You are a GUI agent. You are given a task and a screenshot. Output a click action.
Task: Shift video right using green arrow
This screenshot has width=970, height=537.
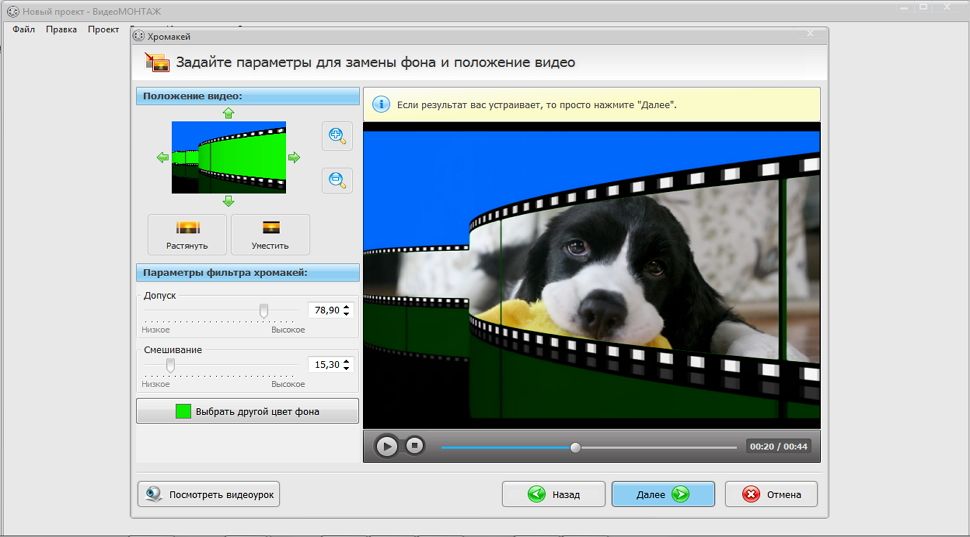pyautogui.click(x=294, y=158)
